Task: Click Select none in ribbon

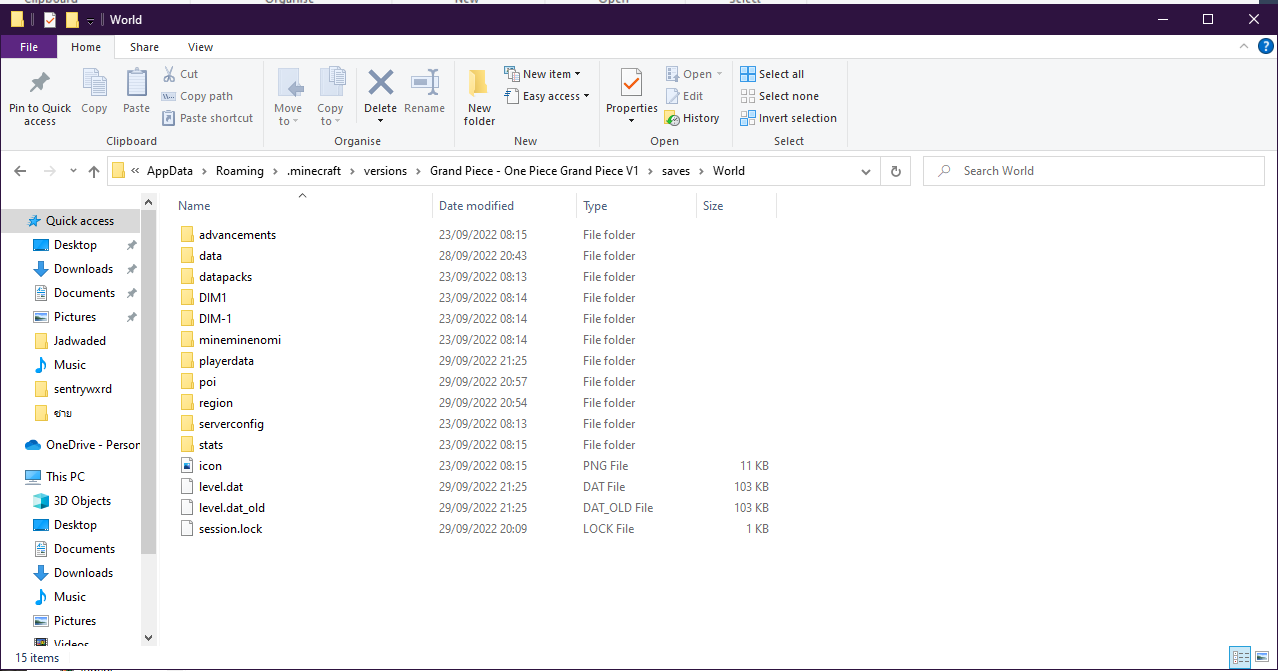Action: [x=780, y=96]
